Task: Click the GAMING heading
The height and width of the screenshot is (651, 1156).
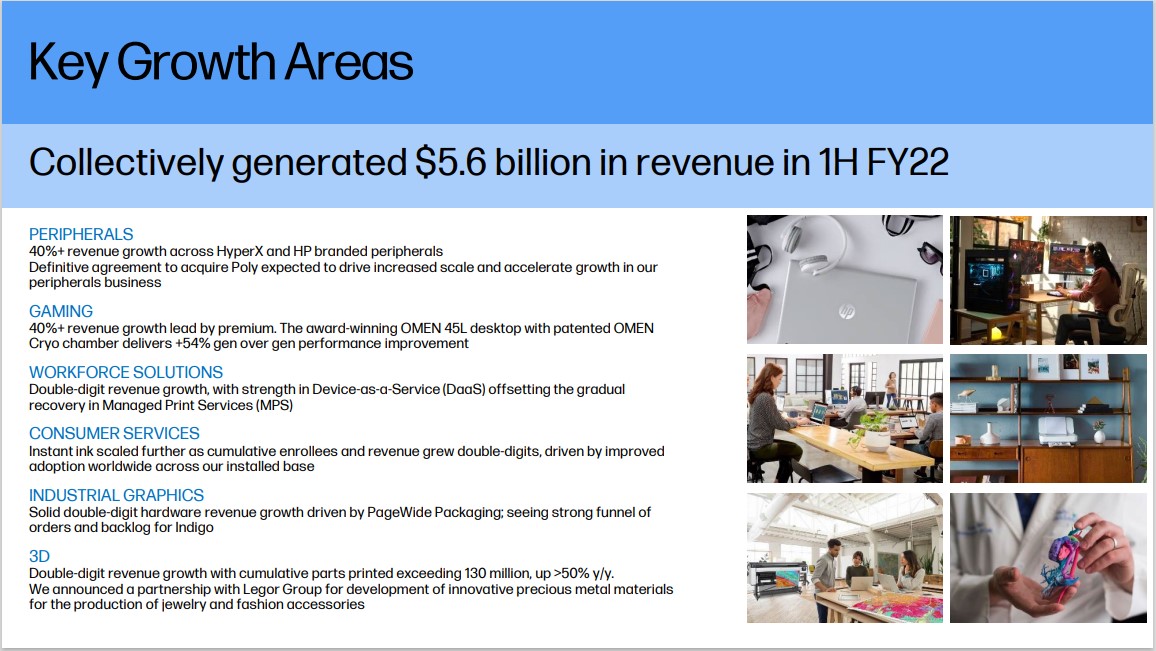Action: [x=61, y=311]
